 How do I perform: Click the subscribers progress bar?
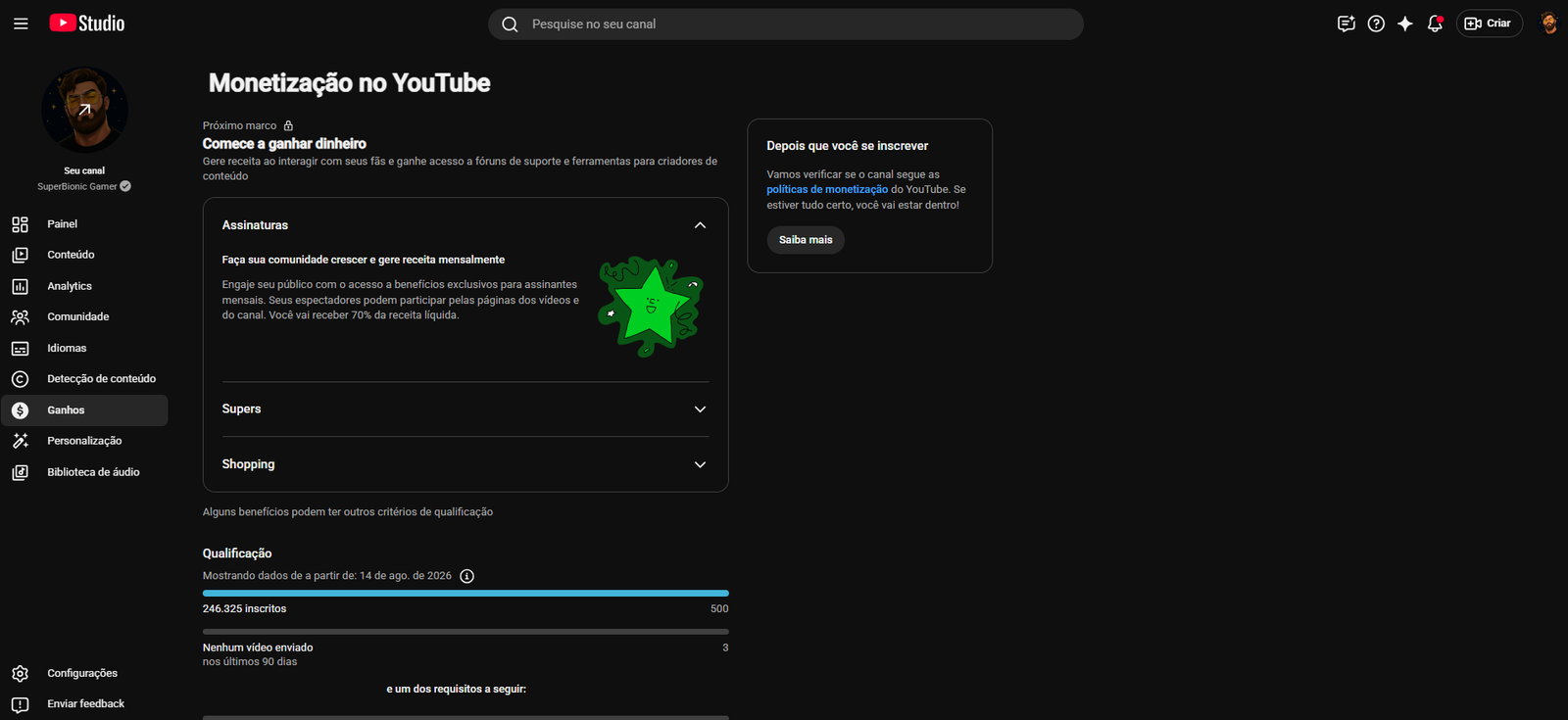pyautogui.click(x=465, y=594)
